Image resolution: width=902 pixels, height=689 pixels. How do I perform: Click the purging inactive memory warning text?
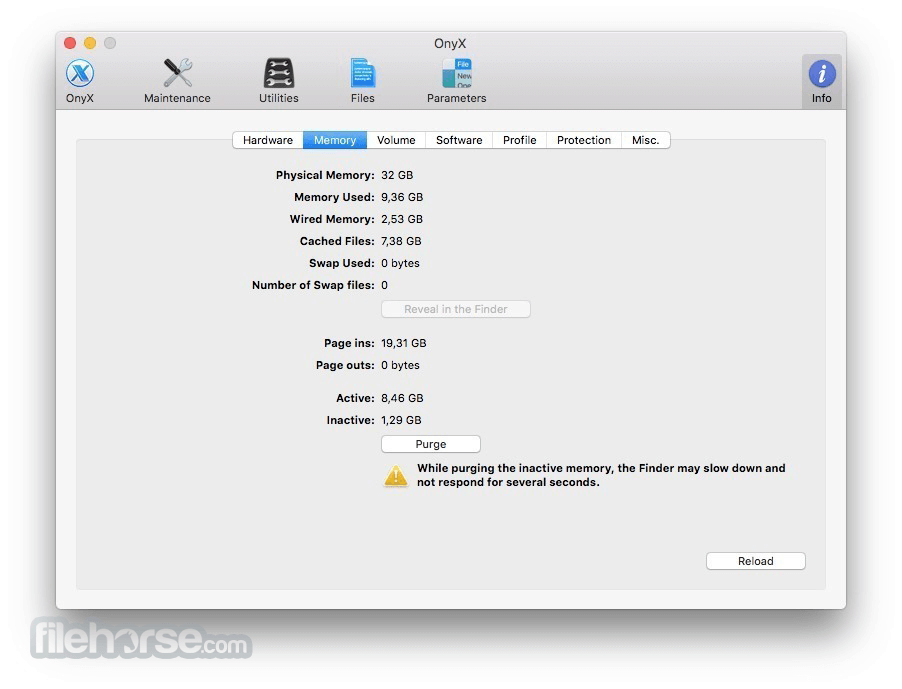[601, 475]
